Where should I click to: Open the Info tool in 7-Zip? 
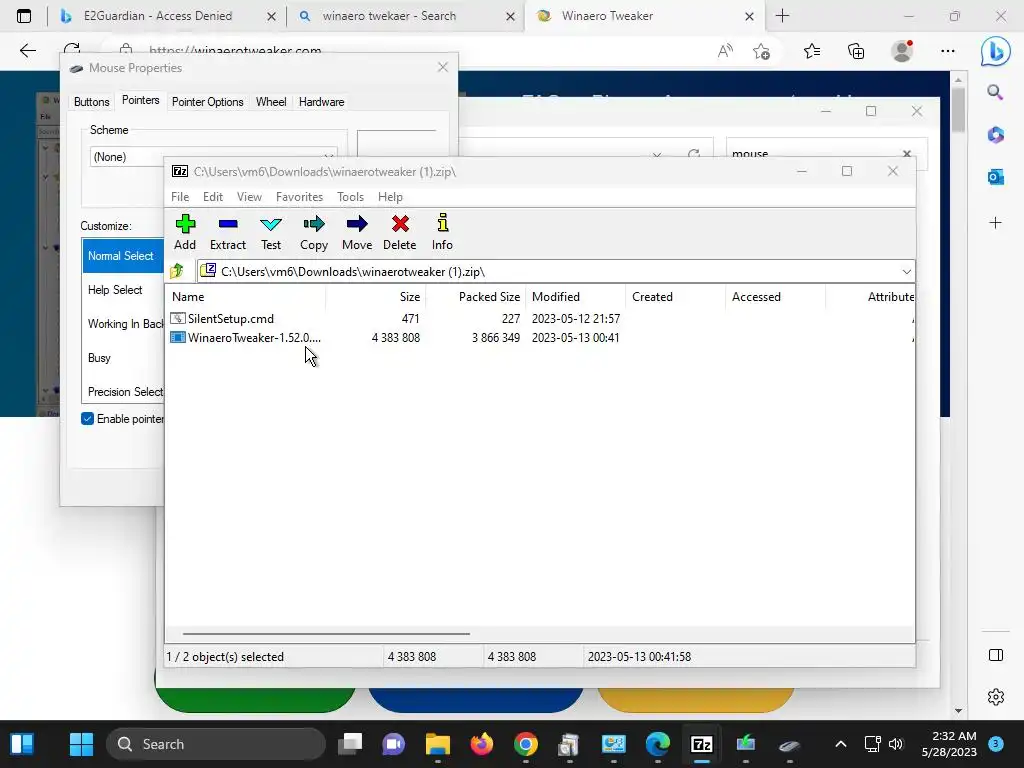(x=442, y=232)
